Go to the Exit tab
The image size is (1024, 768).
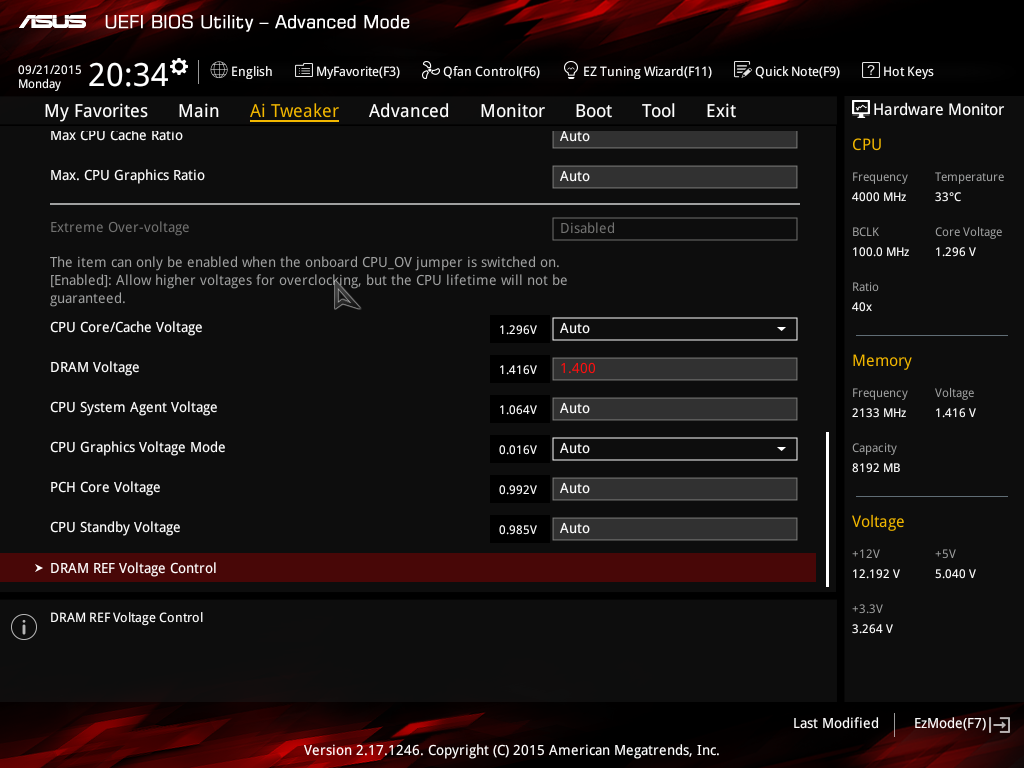click(x=721, y=111)
